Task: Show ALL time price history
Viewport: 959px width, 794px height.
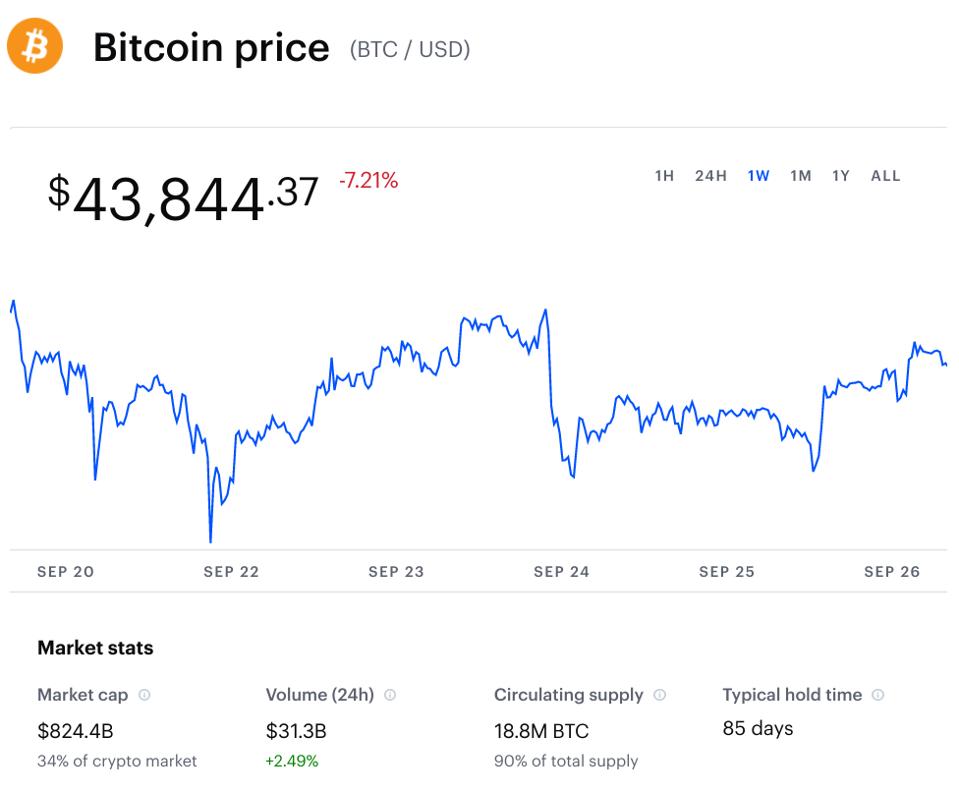Action: point(886,176)
